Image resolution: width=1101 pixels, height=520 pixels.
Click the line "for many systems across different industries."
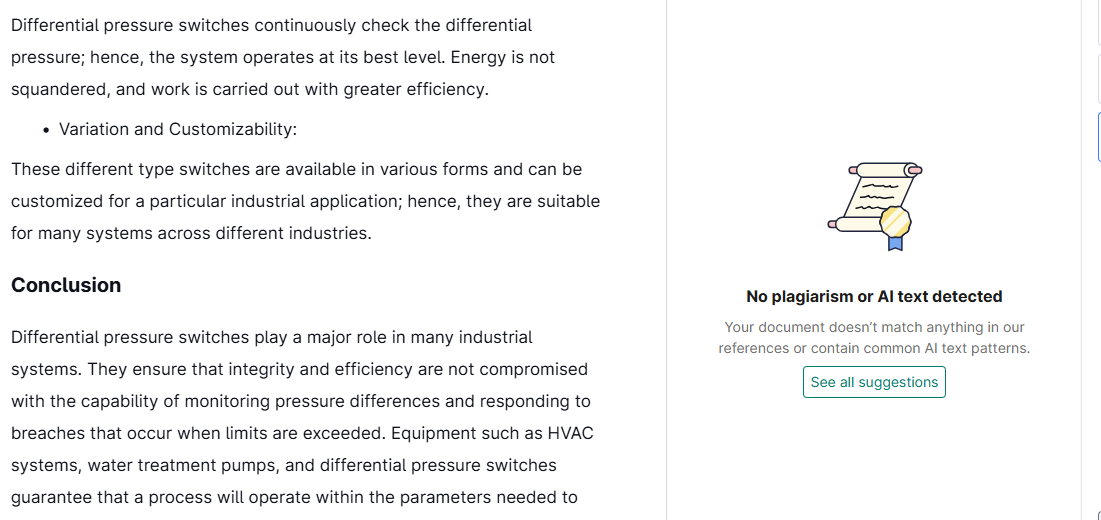coord(191,234)
